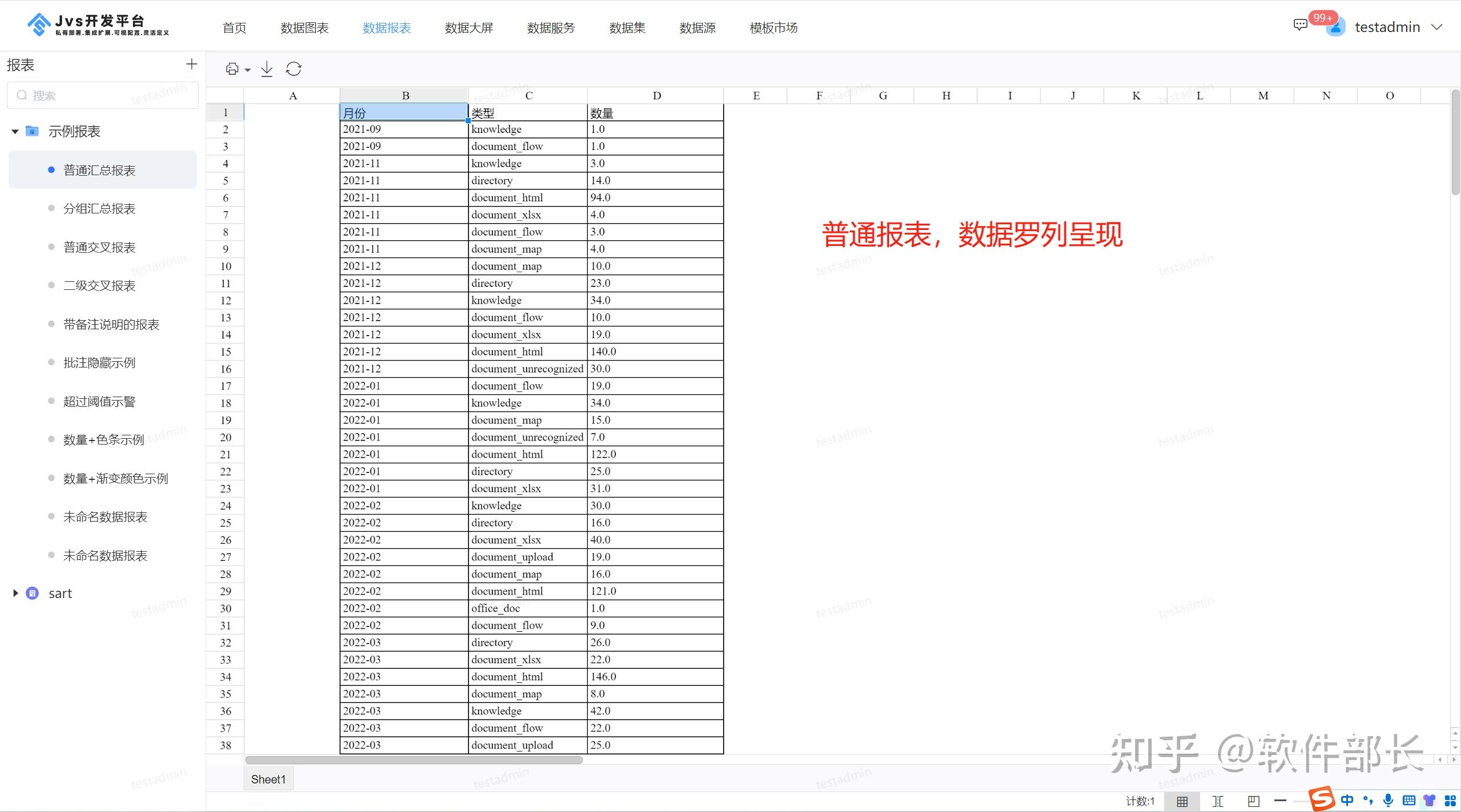This screenshot has width=1461, height=812.
Task: Switch to Sheet1 tab
Action: click(x=268, y=779)
